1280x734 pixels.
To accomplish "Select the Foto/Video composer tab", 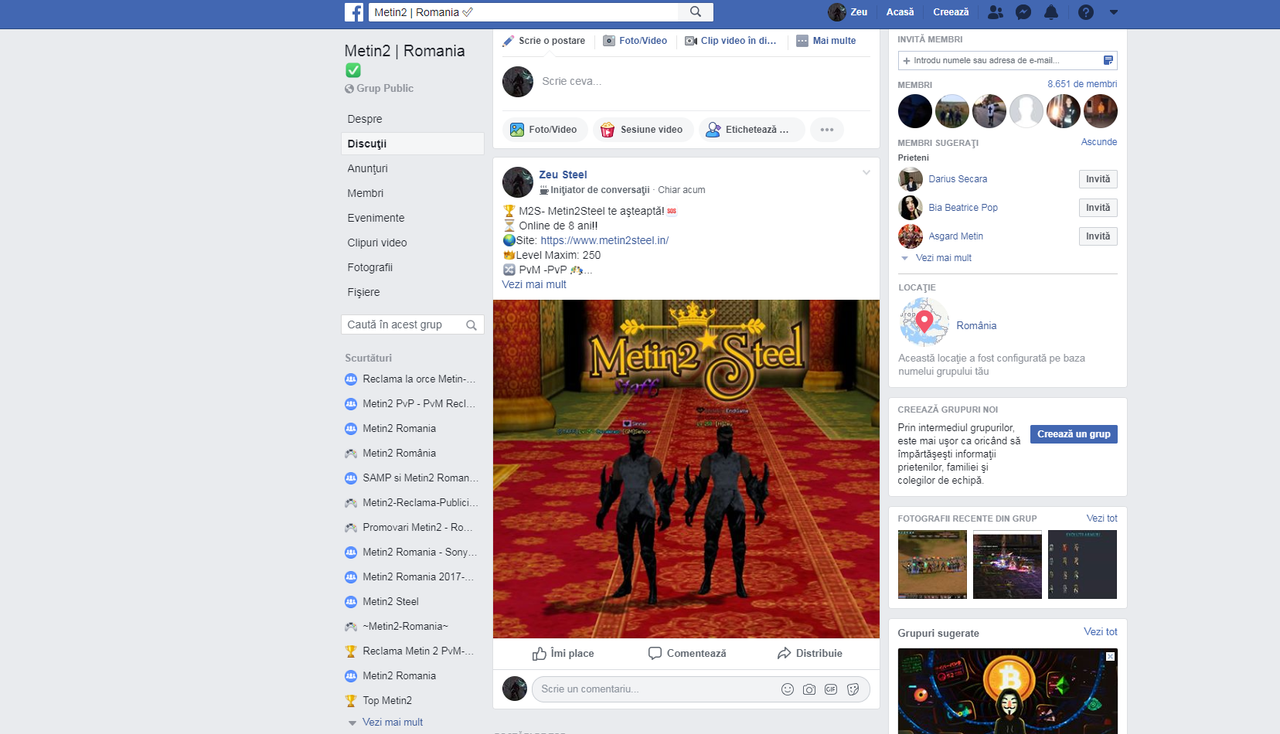I will [635, 41].
